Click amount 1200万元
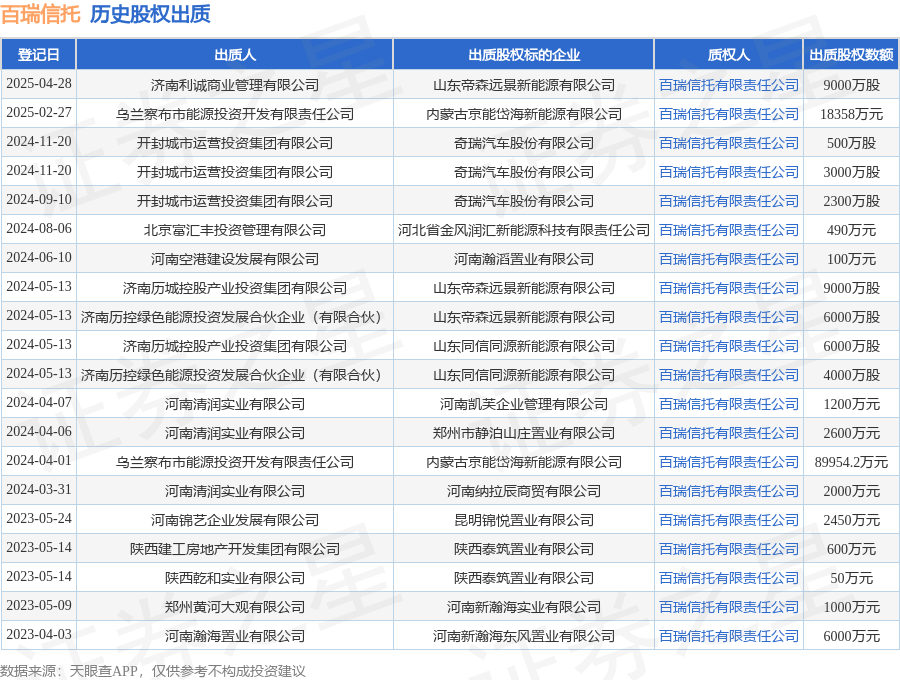 pyautogui.click(x=851, y=404)
